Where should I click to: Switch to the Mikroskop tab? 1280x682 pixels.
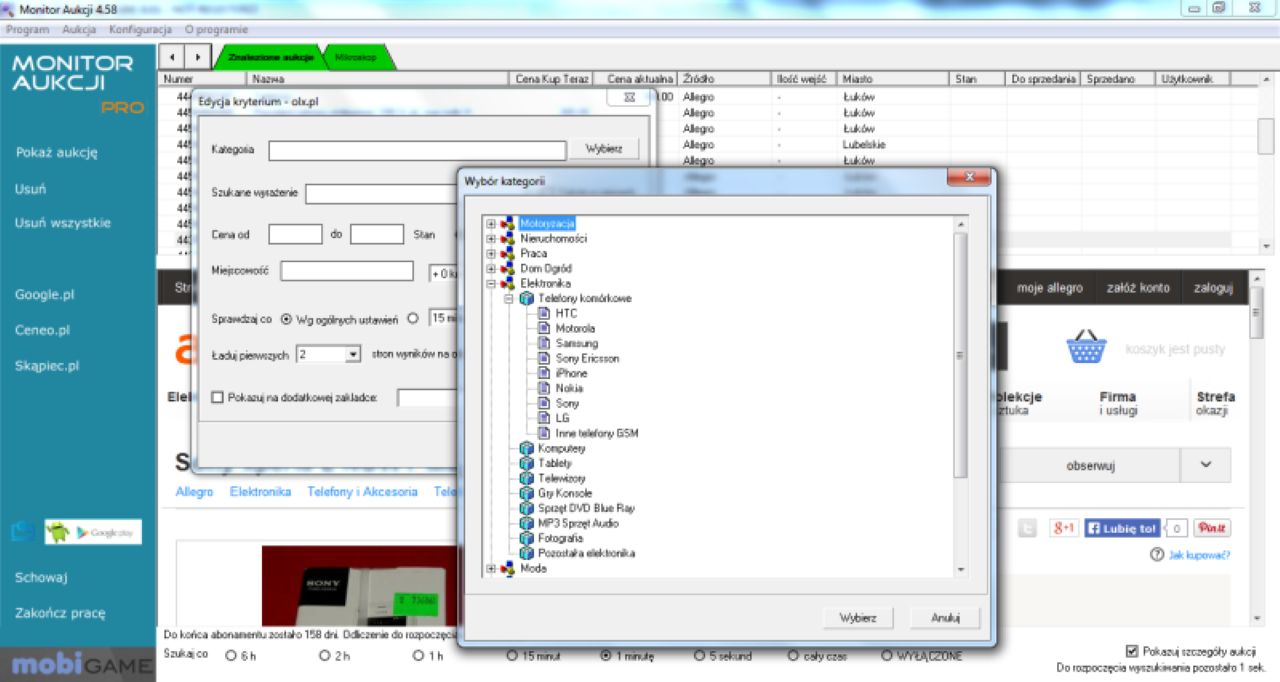click(x=356, y=58)
